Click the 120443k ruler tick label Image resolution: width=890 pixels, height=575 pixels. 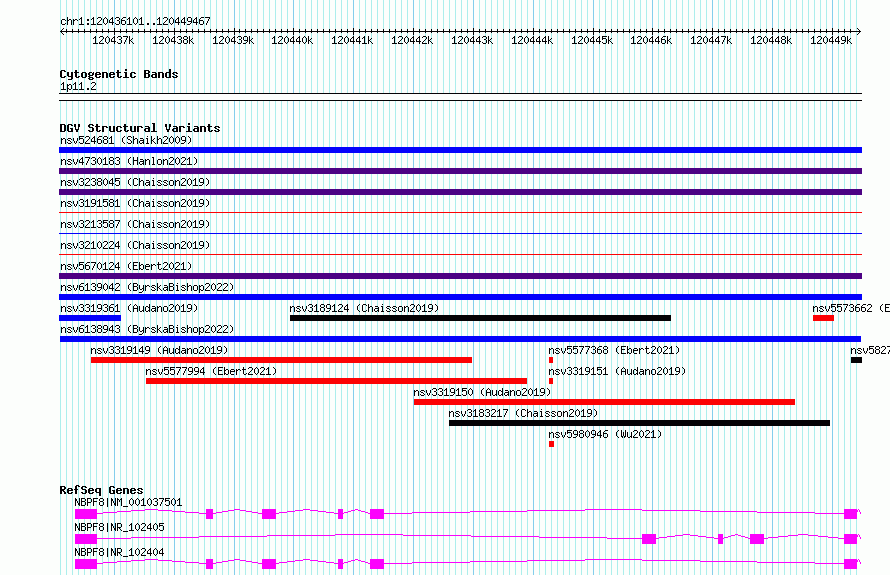472,40
